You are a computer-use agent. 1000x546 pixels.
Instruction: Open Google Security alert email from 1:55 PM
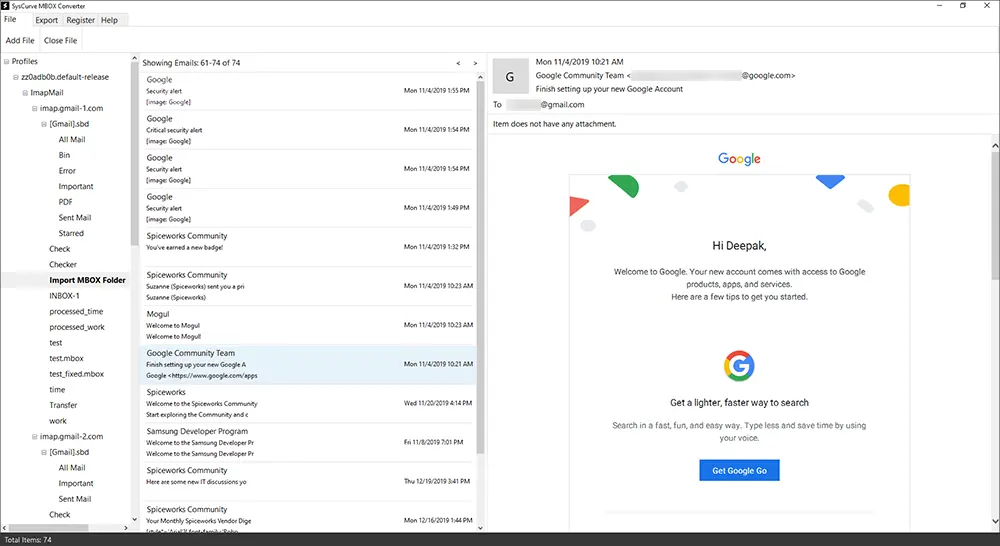[x=308, y=91]
